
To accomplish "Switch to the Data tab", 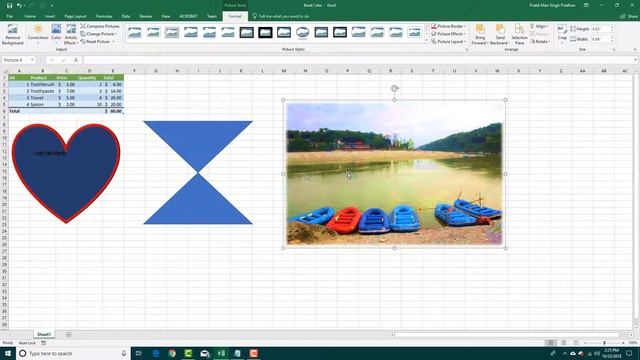I will pyautogui.click(x=126, y=16).
